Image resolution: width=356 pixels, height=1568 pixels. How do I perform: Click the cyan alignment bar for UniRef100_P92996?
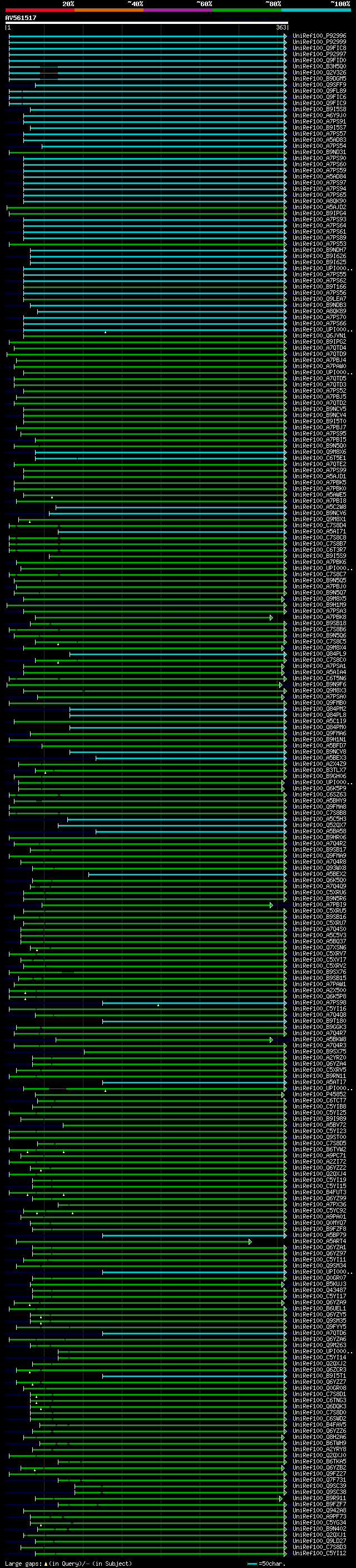[x=147, y=36]
